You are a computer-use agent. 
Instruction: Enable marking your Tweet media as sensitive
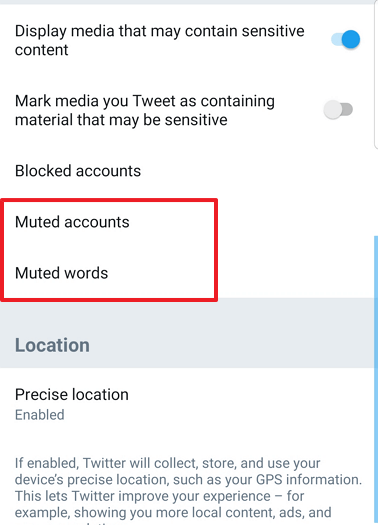(x=338, y=109)
